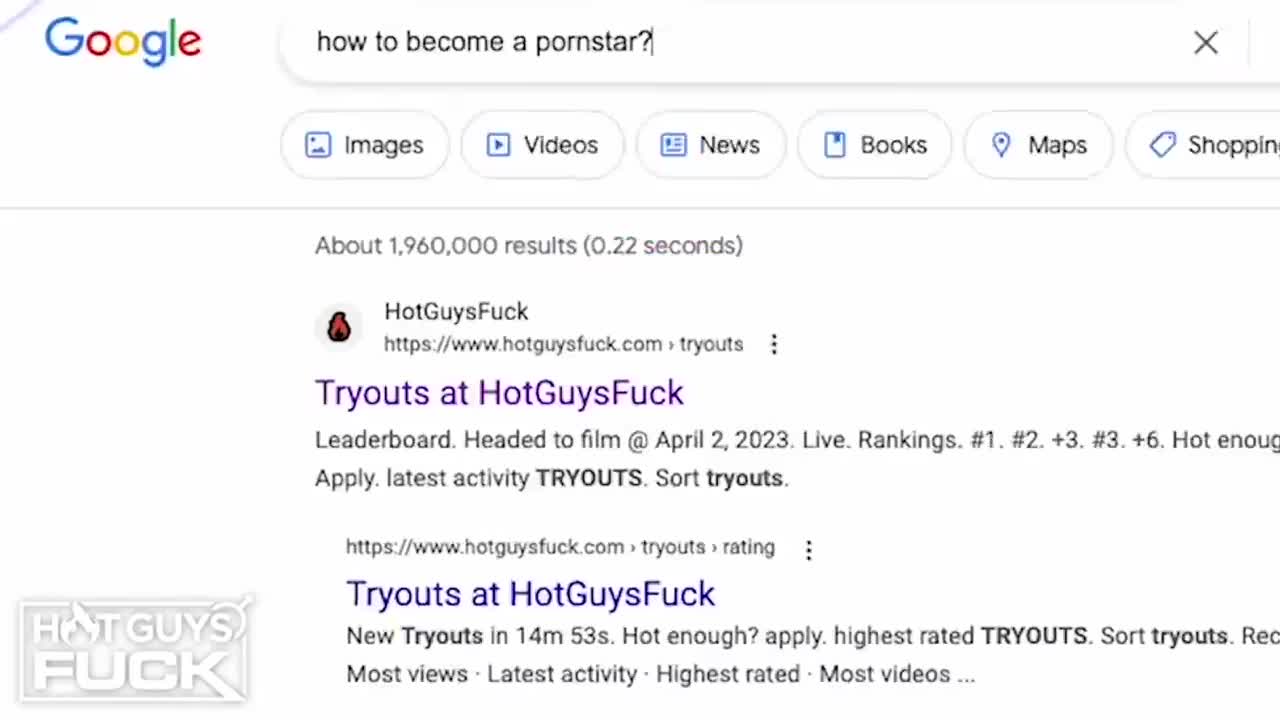
Task: Click the Maps pin icon
Action: tap(1001, 145)
